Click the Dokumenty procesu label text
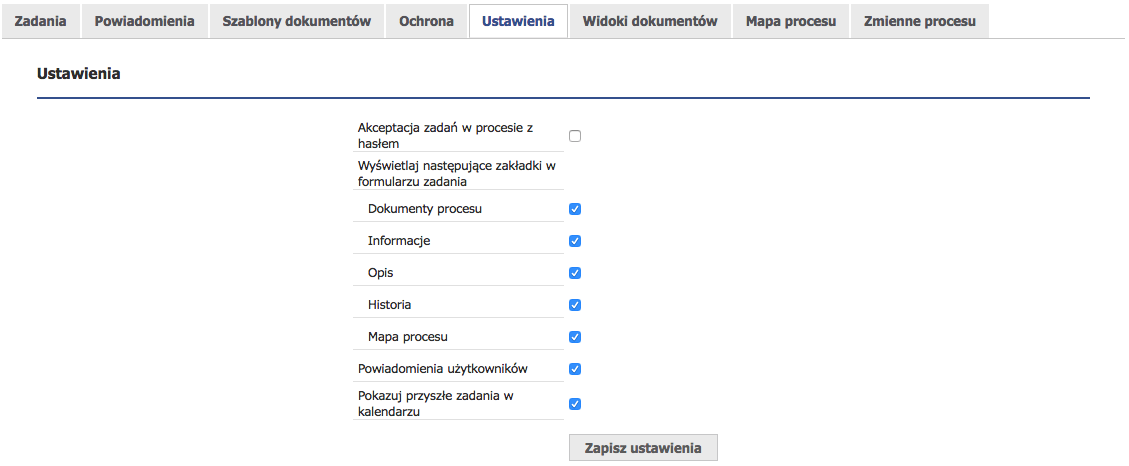 tap(424, 209)
